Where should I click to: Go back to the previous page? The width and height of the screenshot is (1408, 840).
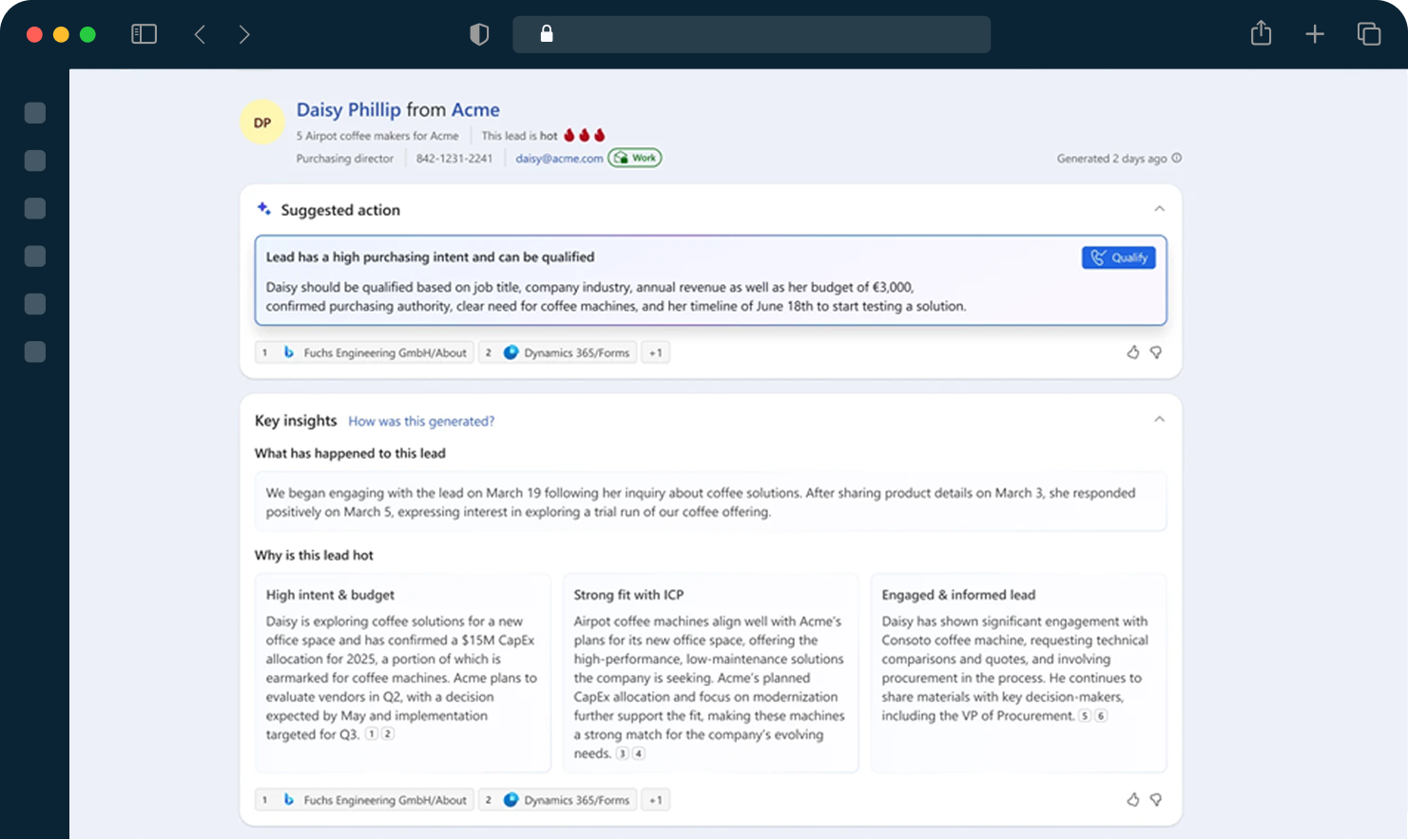[x=200, y=34]
